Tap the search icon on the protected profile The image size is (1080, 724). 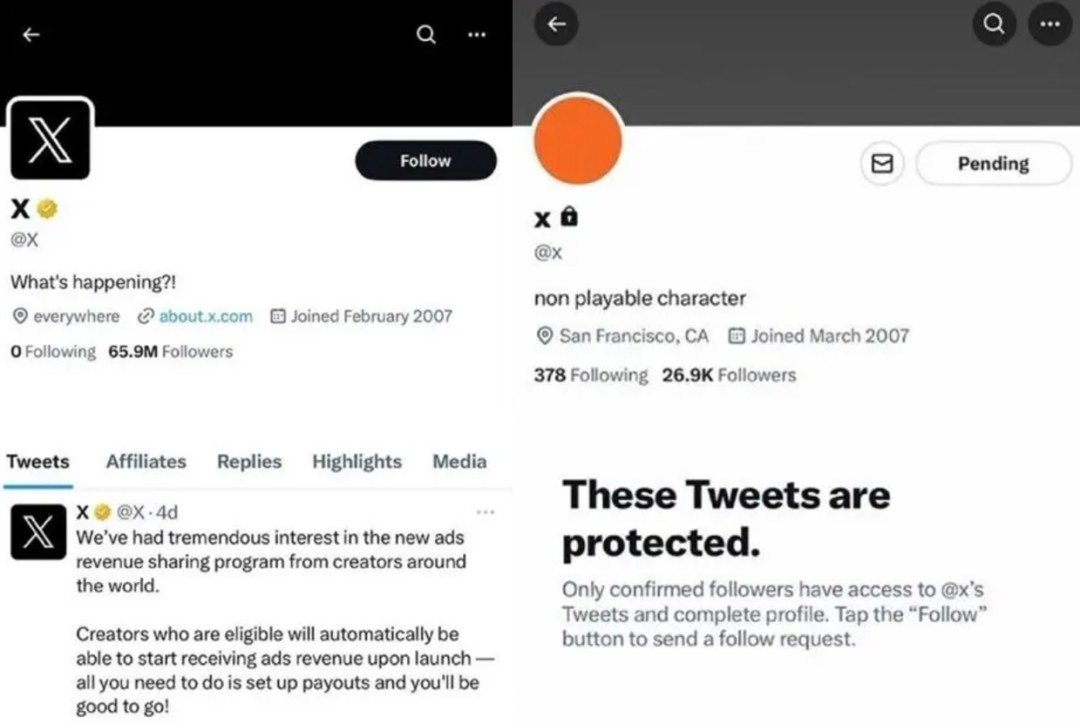point(994,25)
